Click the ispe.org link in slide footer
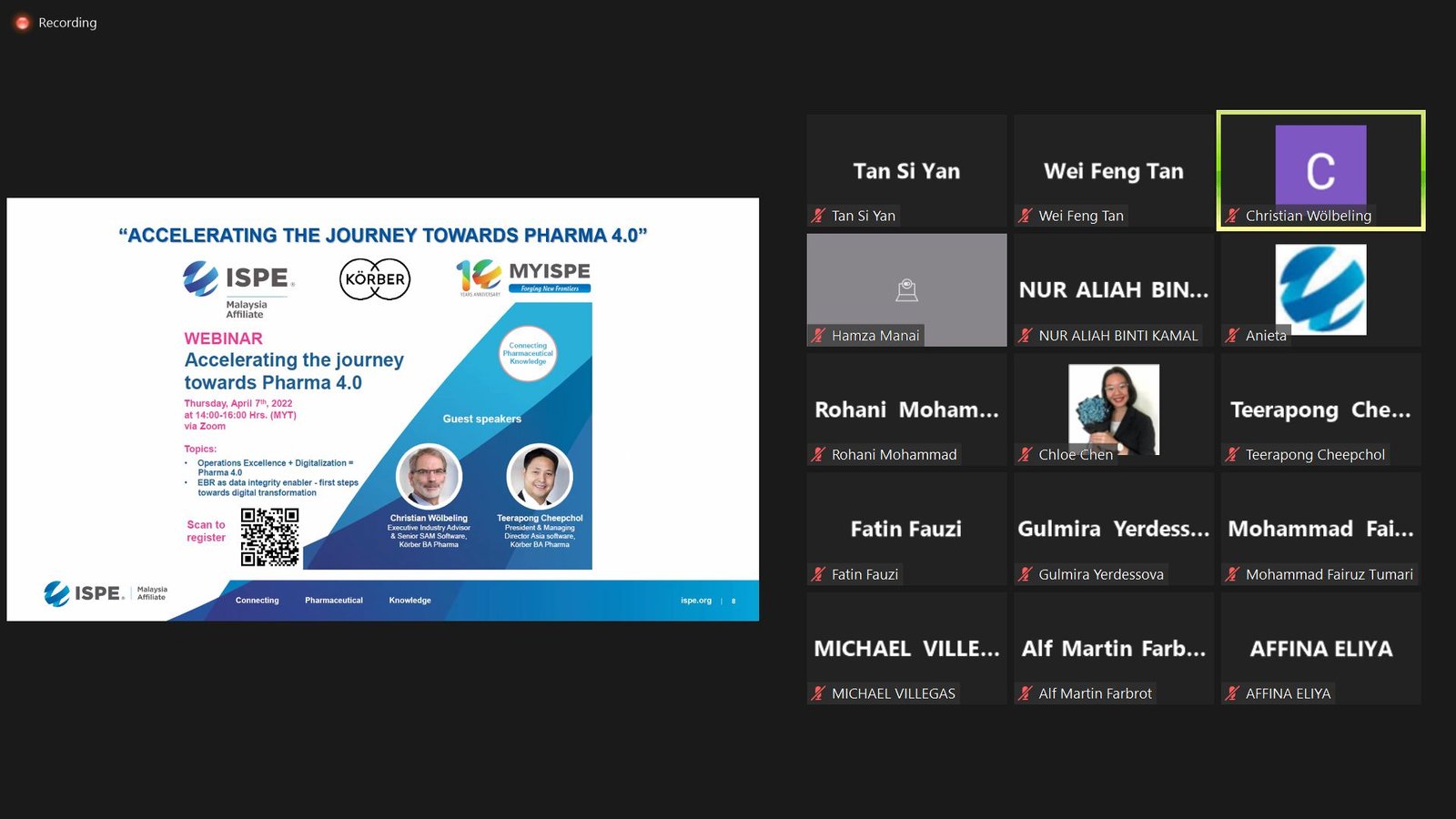This screenshot has width=1456, height=819. (x=695, y=601)
